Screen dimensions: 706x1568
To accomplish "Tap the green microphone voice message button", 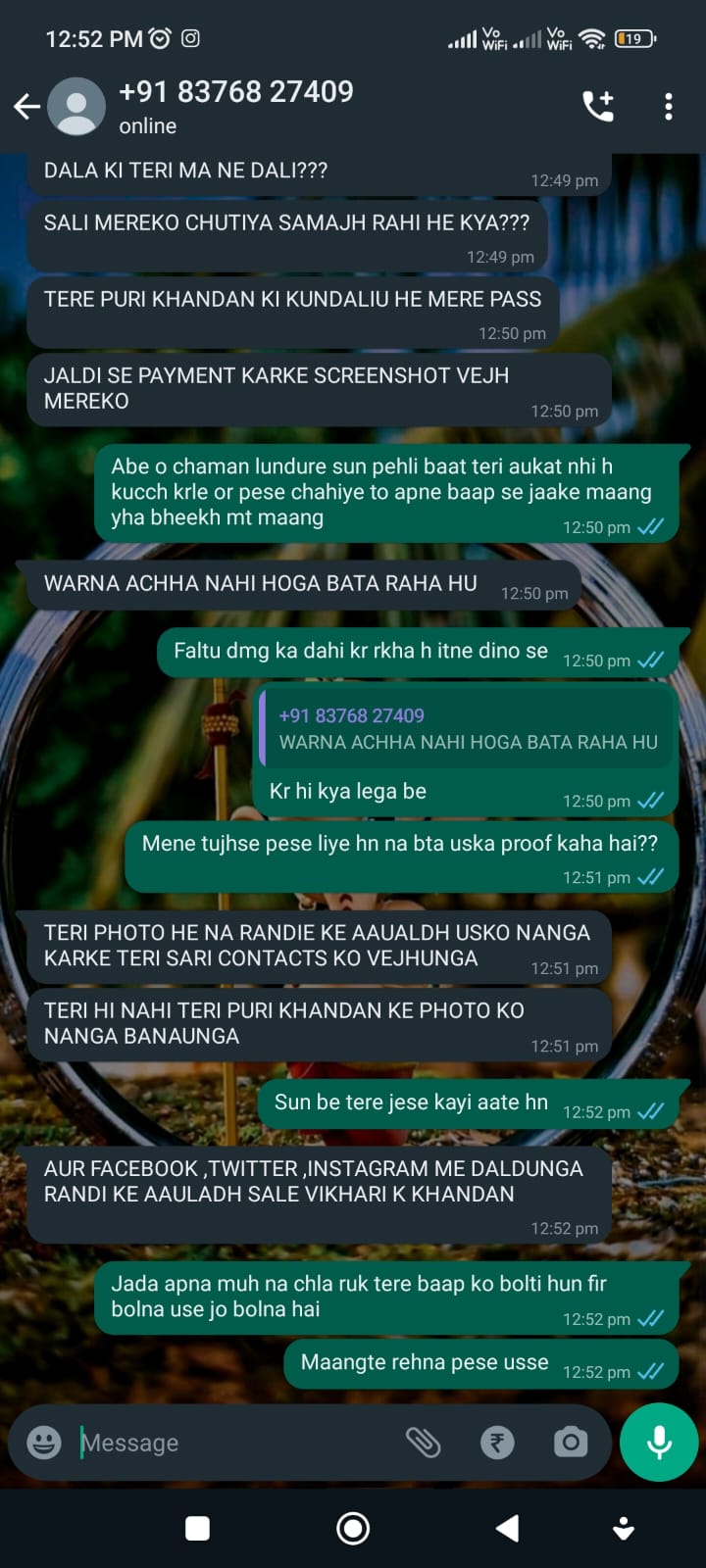I will pyautogui.click(x=659, y=1443).
